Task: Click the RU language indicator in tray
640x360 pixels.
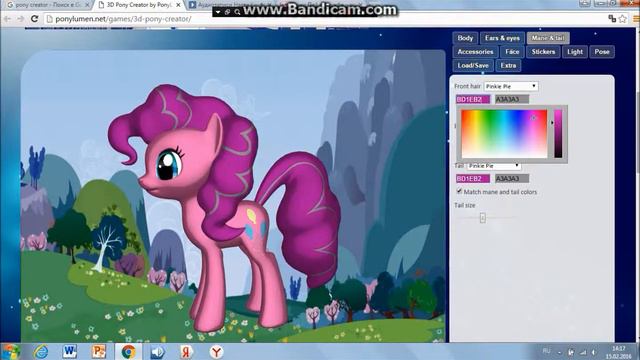Action: [x=547, y=351]
